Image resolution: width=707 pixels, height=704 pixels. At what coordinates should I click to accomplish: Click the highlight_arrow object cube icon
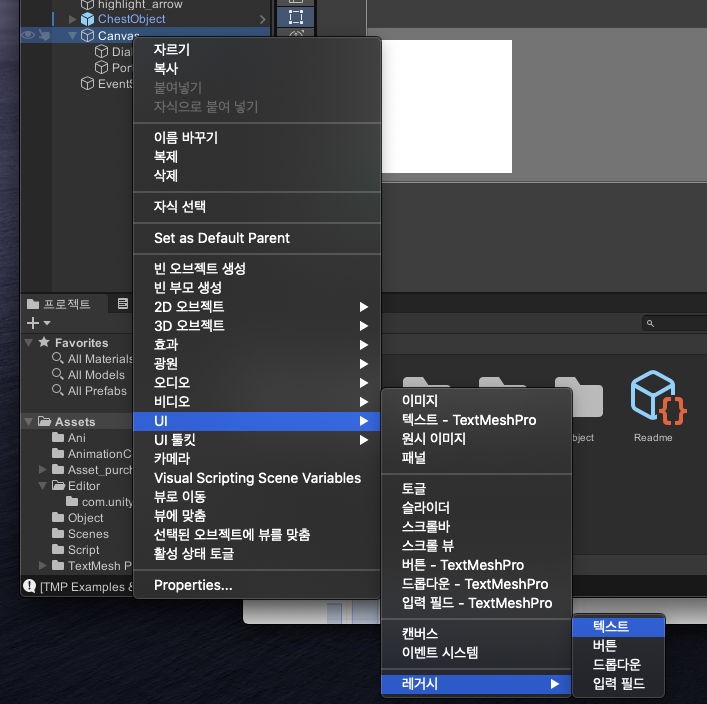pyautogui.click(x=87, y=5)
